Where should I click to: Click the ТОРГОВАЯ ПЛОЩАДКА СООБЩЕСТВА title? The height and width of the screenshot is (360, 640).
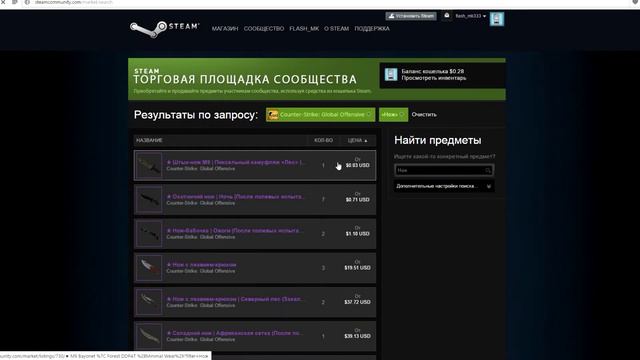(x=245, y=79)
